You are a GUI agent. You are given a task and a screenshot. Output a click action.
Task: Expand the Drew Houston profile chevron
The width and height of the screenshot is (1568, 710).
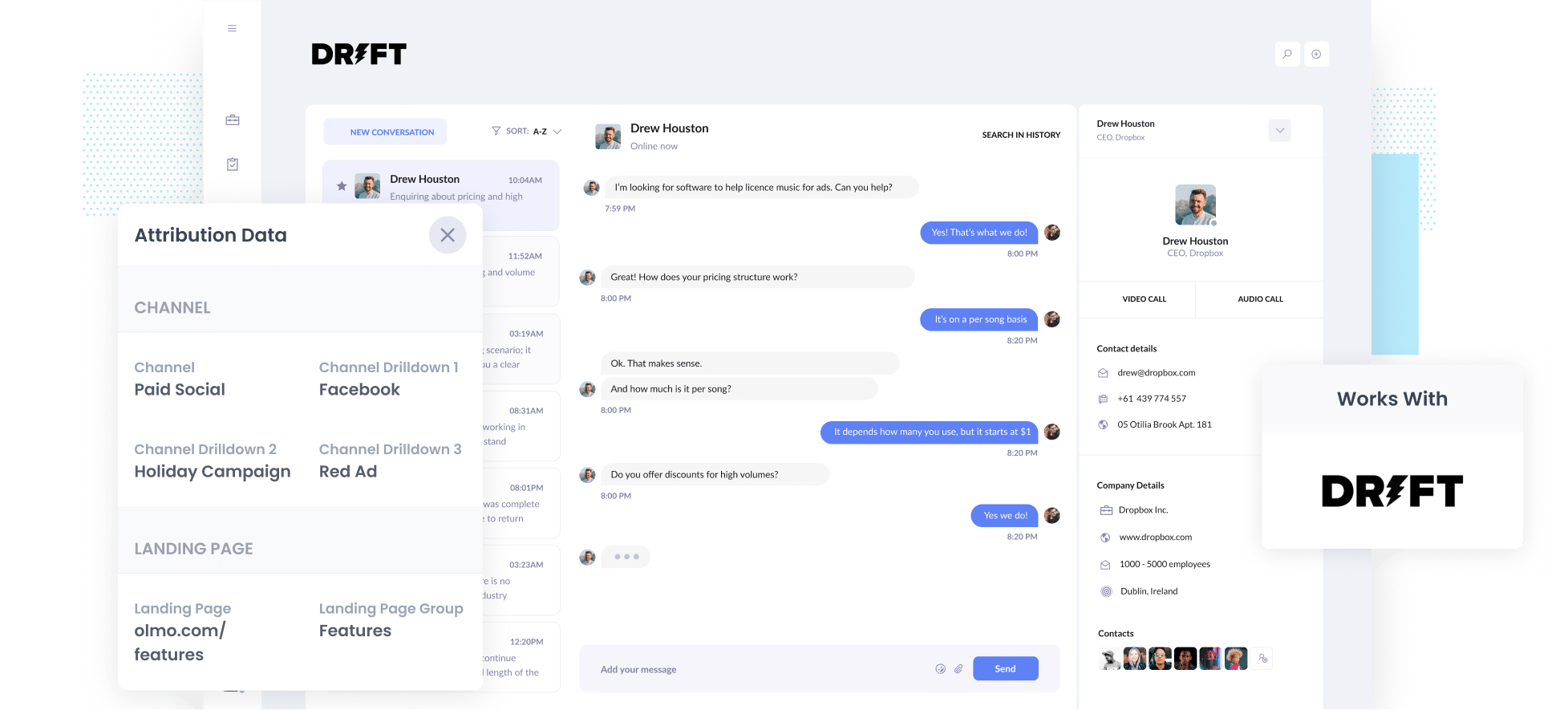pyautogui.click(x=1279, y=131)
